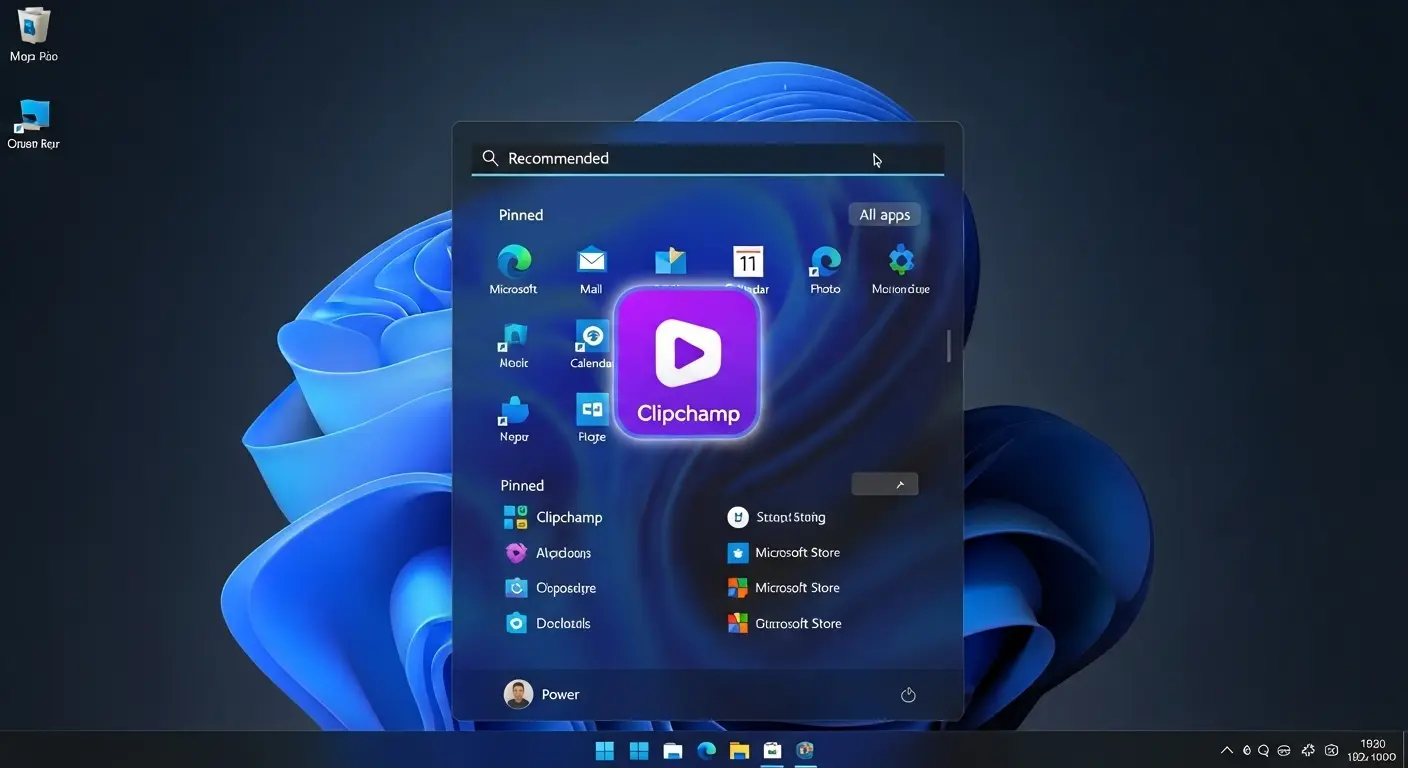1408x768 pixels.
Task: Open the Power user account avatar
Action: [x=518, y=694]
